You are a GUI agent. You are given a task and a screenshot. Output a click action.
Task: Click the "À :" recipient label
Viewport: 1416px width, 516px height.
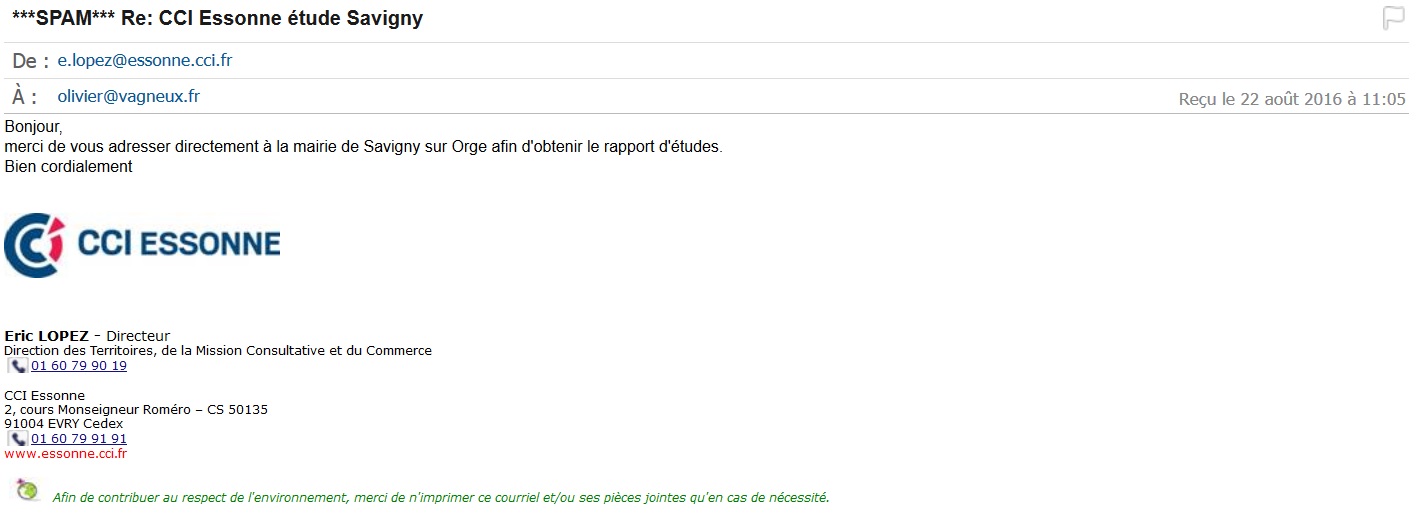point(25,97)
